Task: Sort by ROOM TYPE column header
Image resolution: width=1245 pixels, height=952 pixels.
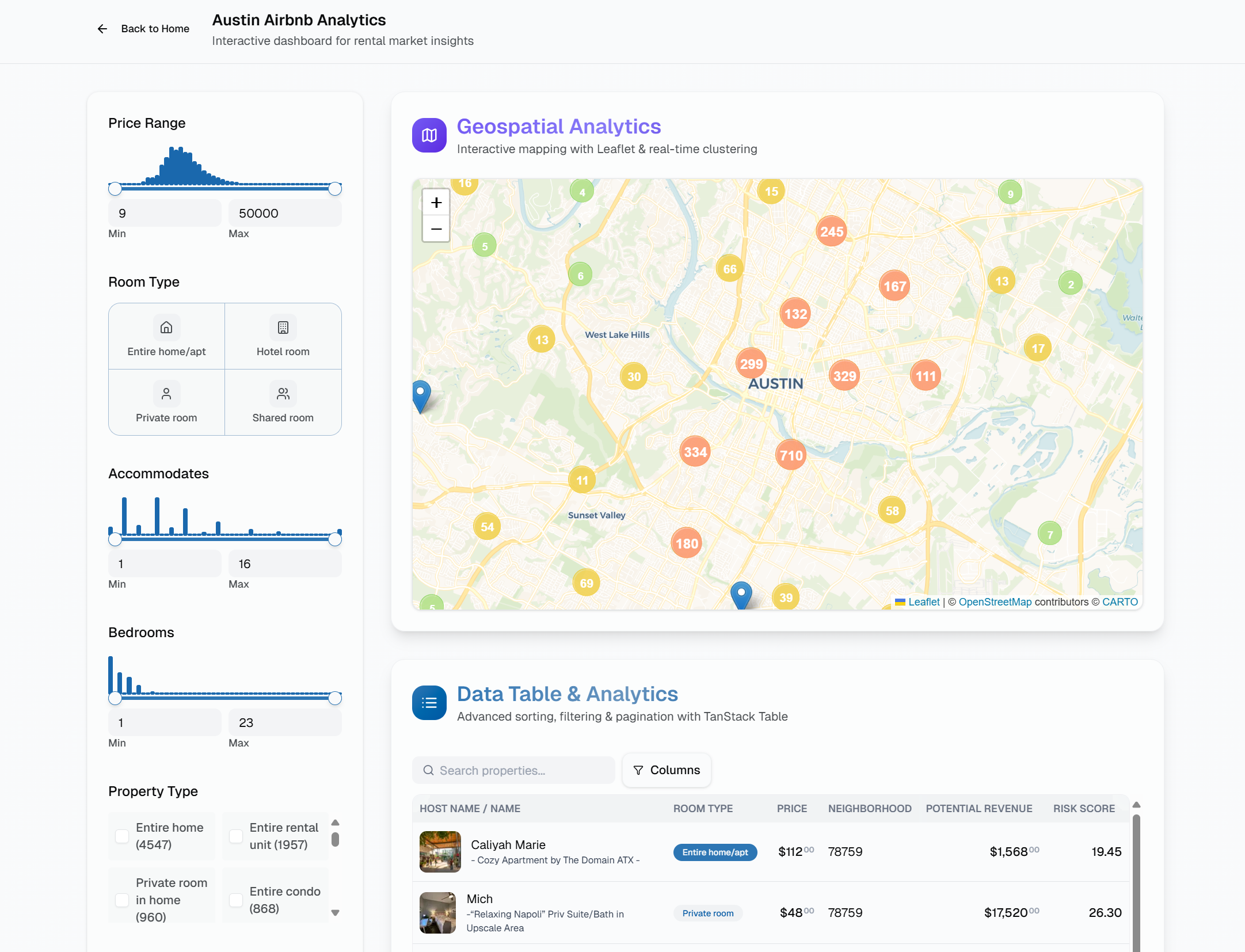Action: 703,808
